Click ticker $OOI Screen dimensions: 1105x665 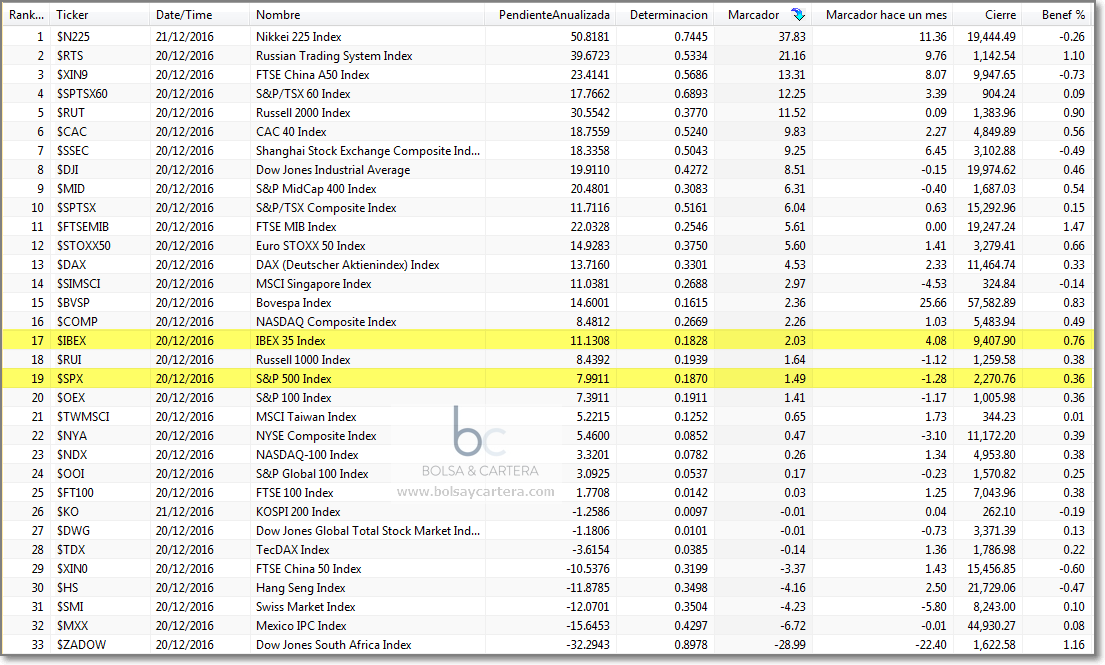tap(70, 474)
